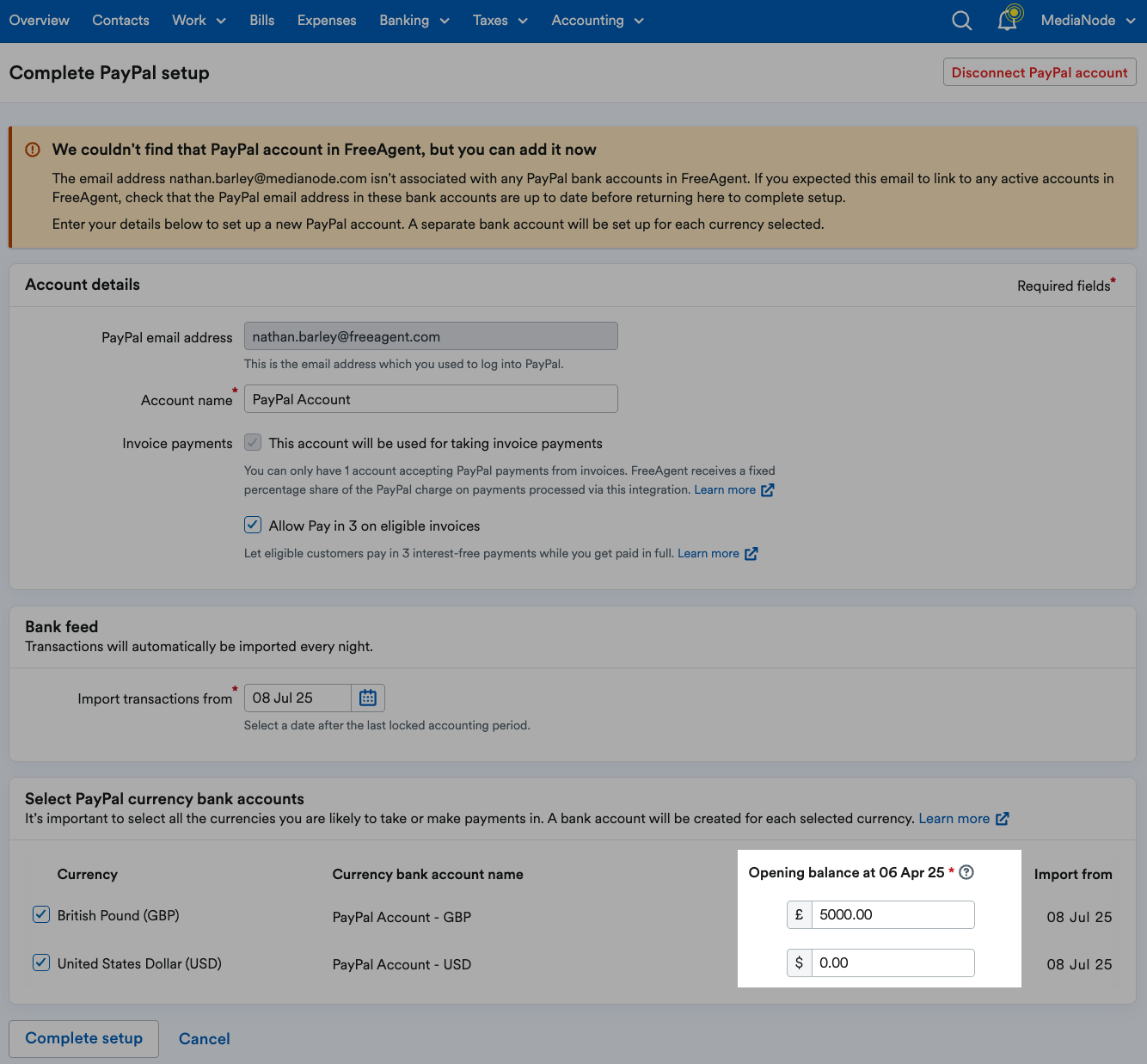Click the Complete setup button
Viewport: 1147px width, 1064px height.
click(84, 1038)
